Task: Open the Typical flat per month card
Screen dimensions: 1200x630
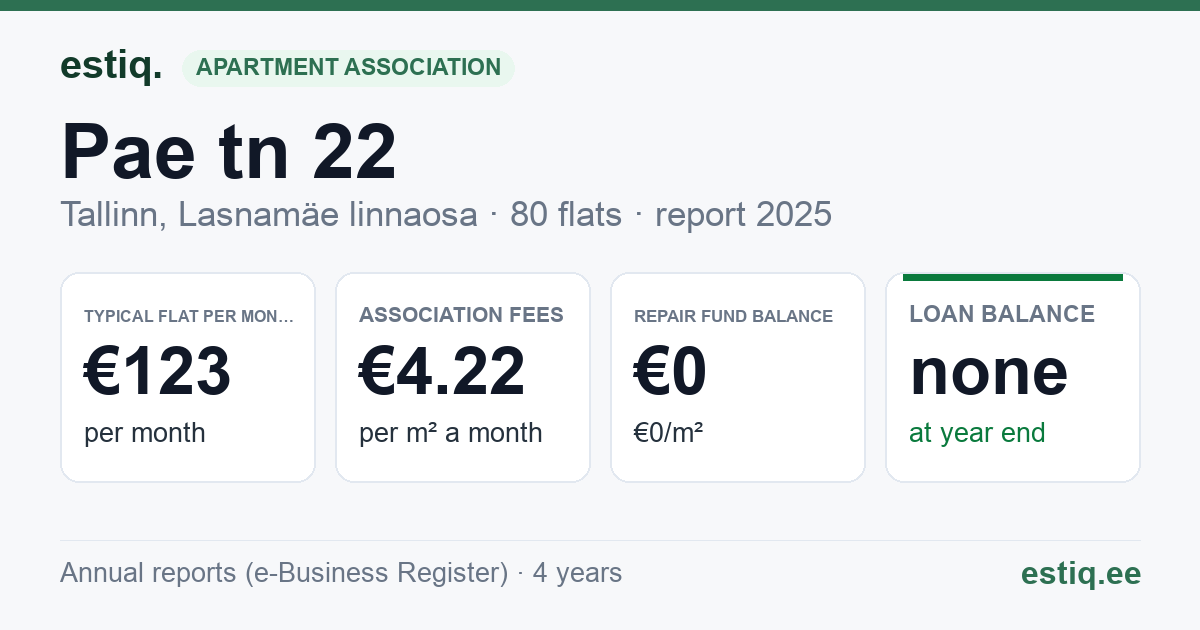Action: click(x=188, y=377)
